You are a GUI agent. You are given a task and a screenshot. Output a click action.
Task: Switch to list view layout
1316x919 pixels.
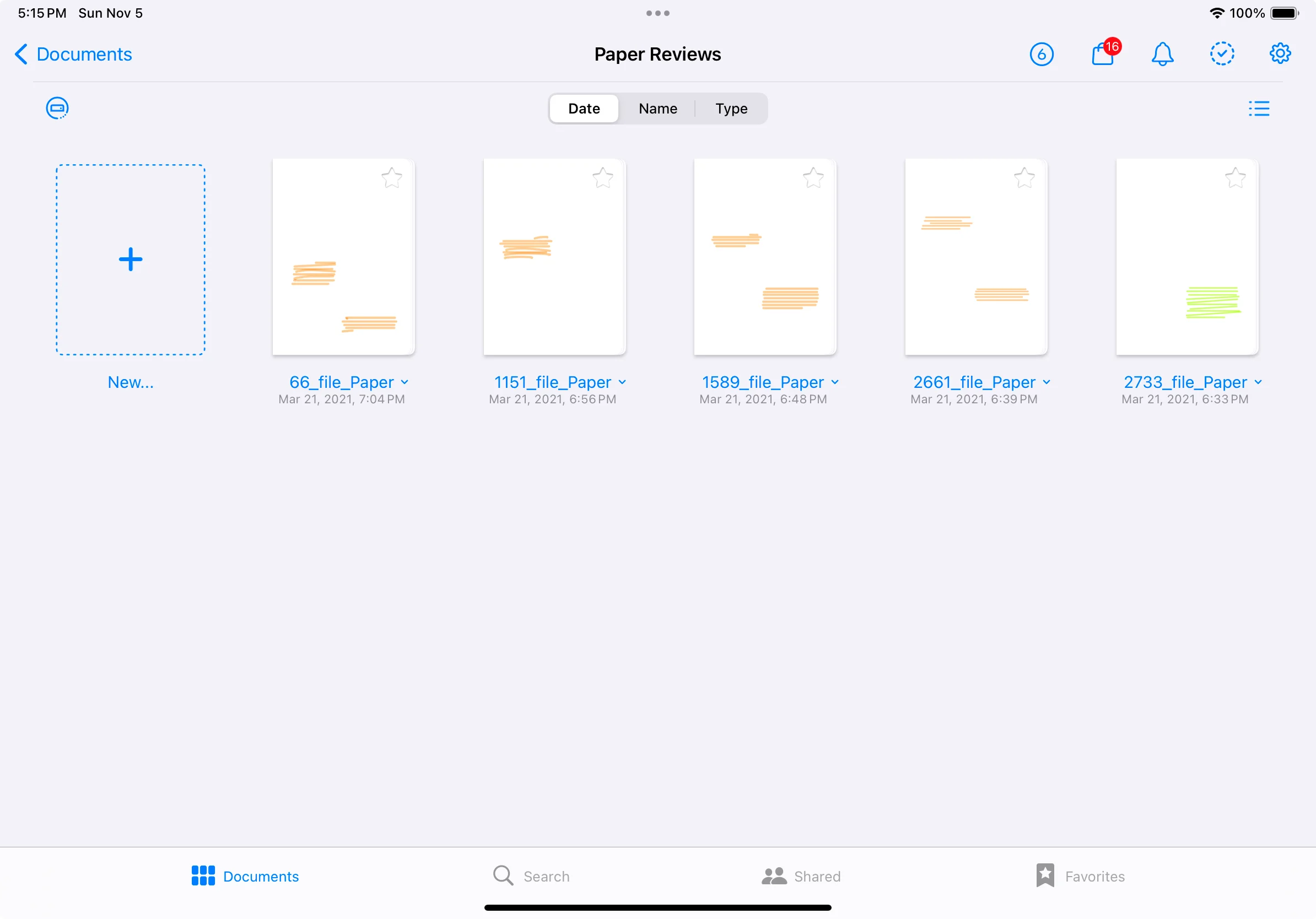pos(1259,109)
